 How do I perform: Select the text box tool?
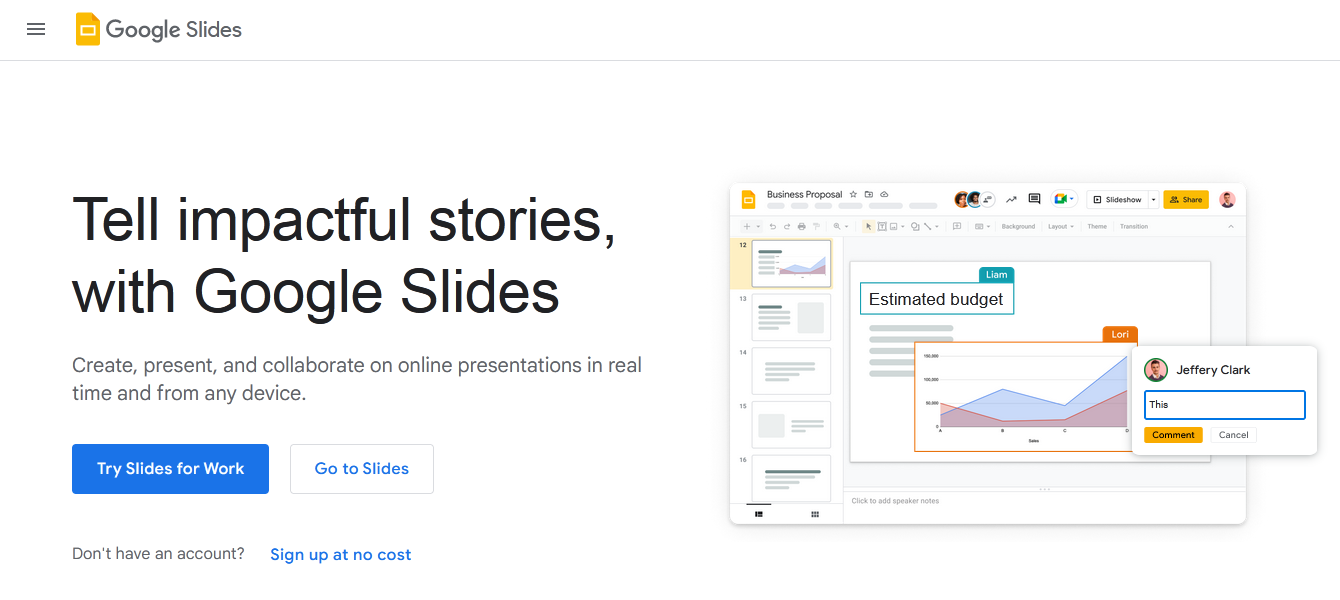point(882,227)
